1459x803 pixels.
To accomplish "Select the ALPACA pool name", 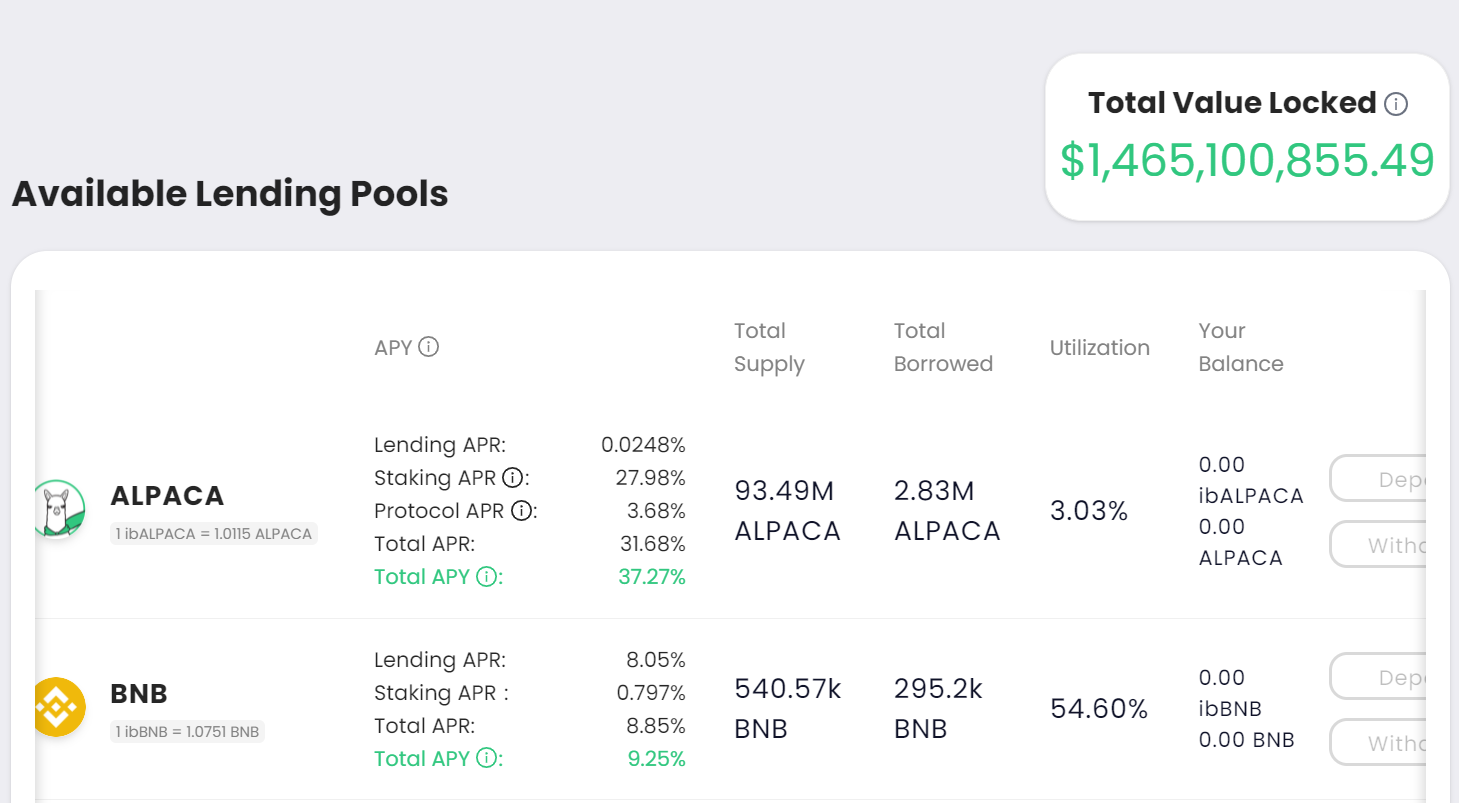I will (x=167, y=496).
